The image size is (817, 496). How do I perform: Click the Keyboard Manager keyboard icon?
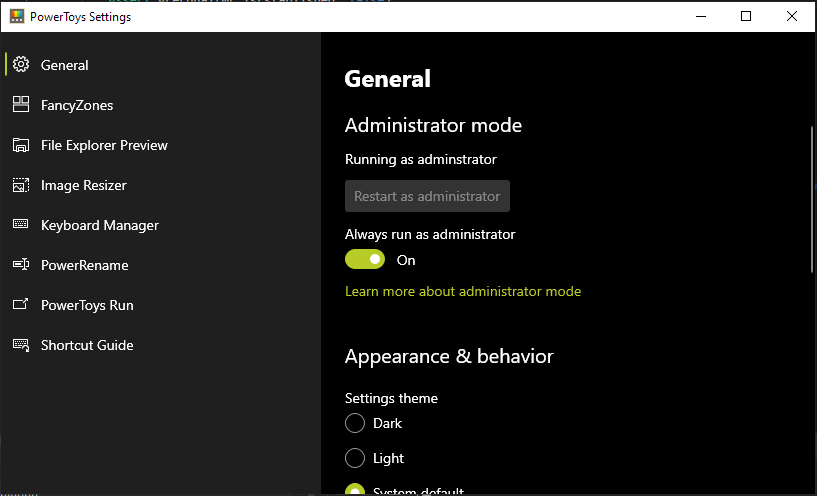tap(21, 224)
